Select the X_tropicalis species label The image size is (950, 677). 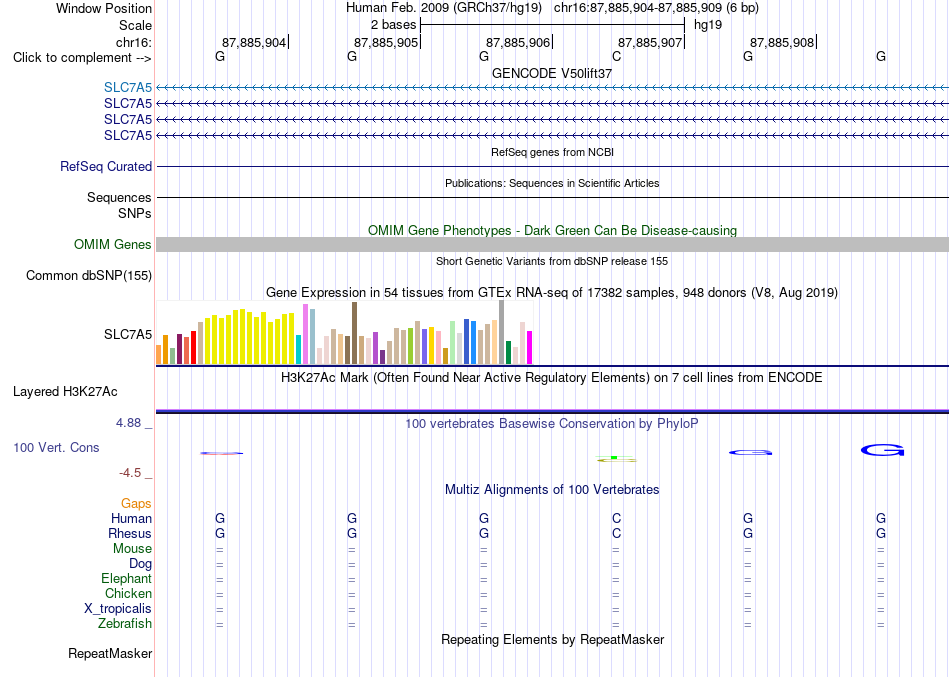pyautogui.click(x=118, y=609)
